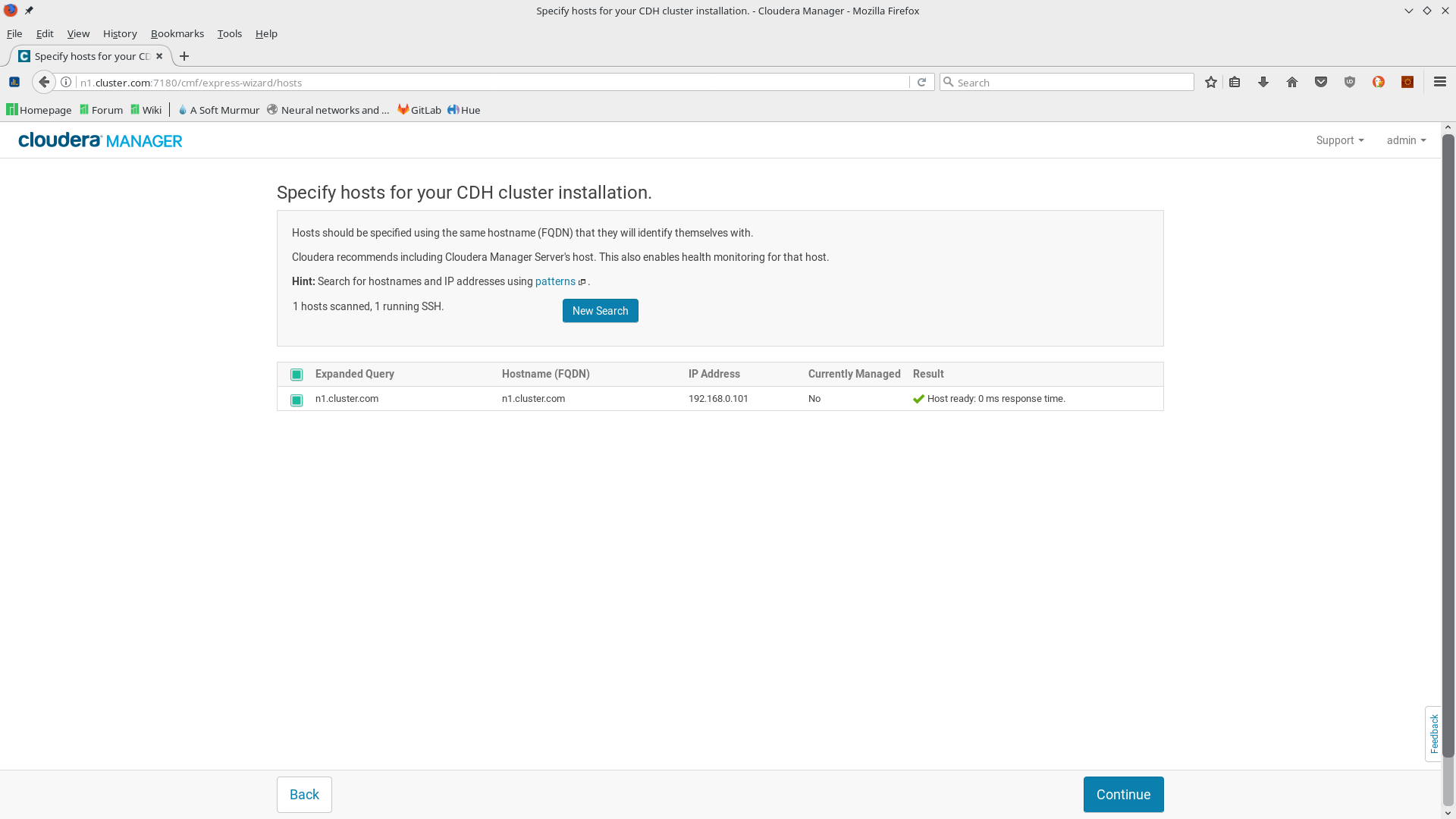This screenshot has width=1456, height=819.
Task: Click the New Search button
Action: point(601,311)
